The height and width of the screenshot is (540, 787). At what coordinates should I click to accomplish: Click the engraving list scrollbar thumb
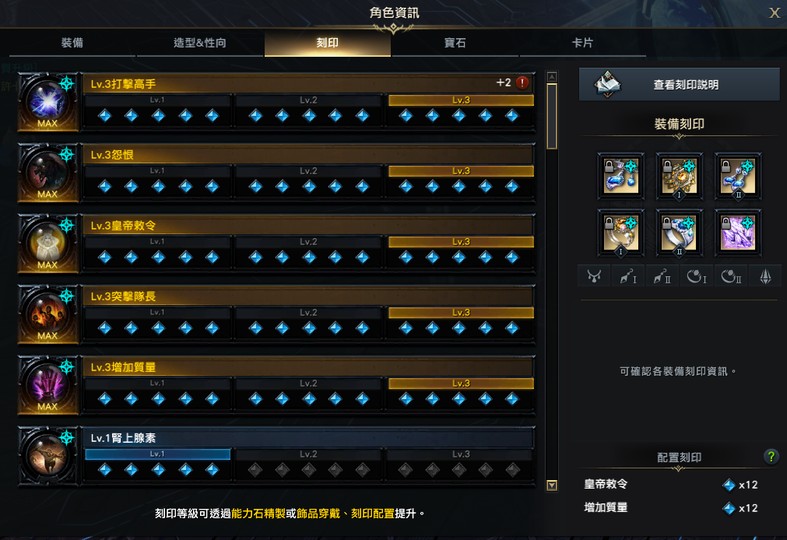552,116
